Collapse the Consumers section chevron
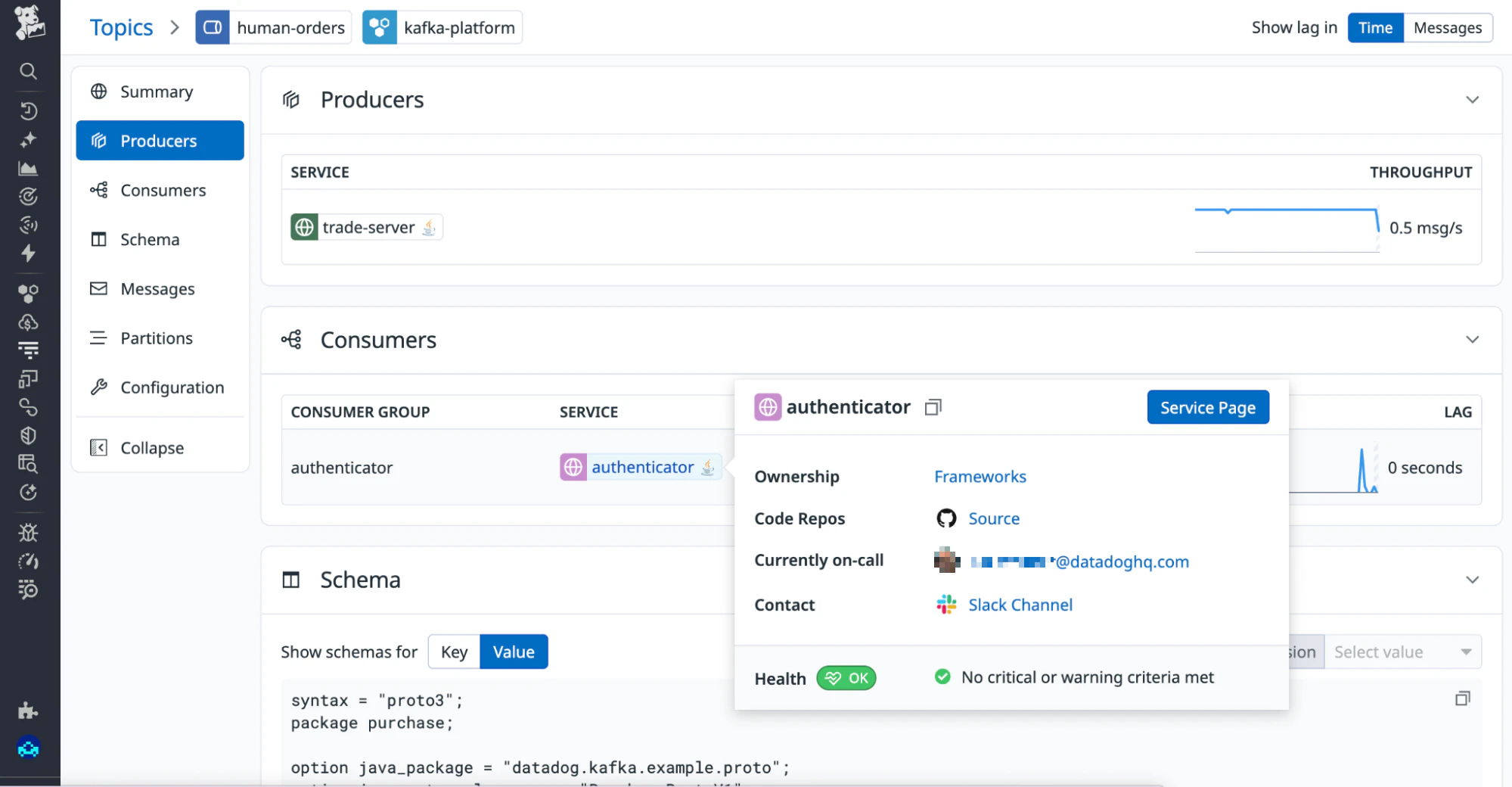The height and width of the screenshot is (787, 1512). (1471, 340)
